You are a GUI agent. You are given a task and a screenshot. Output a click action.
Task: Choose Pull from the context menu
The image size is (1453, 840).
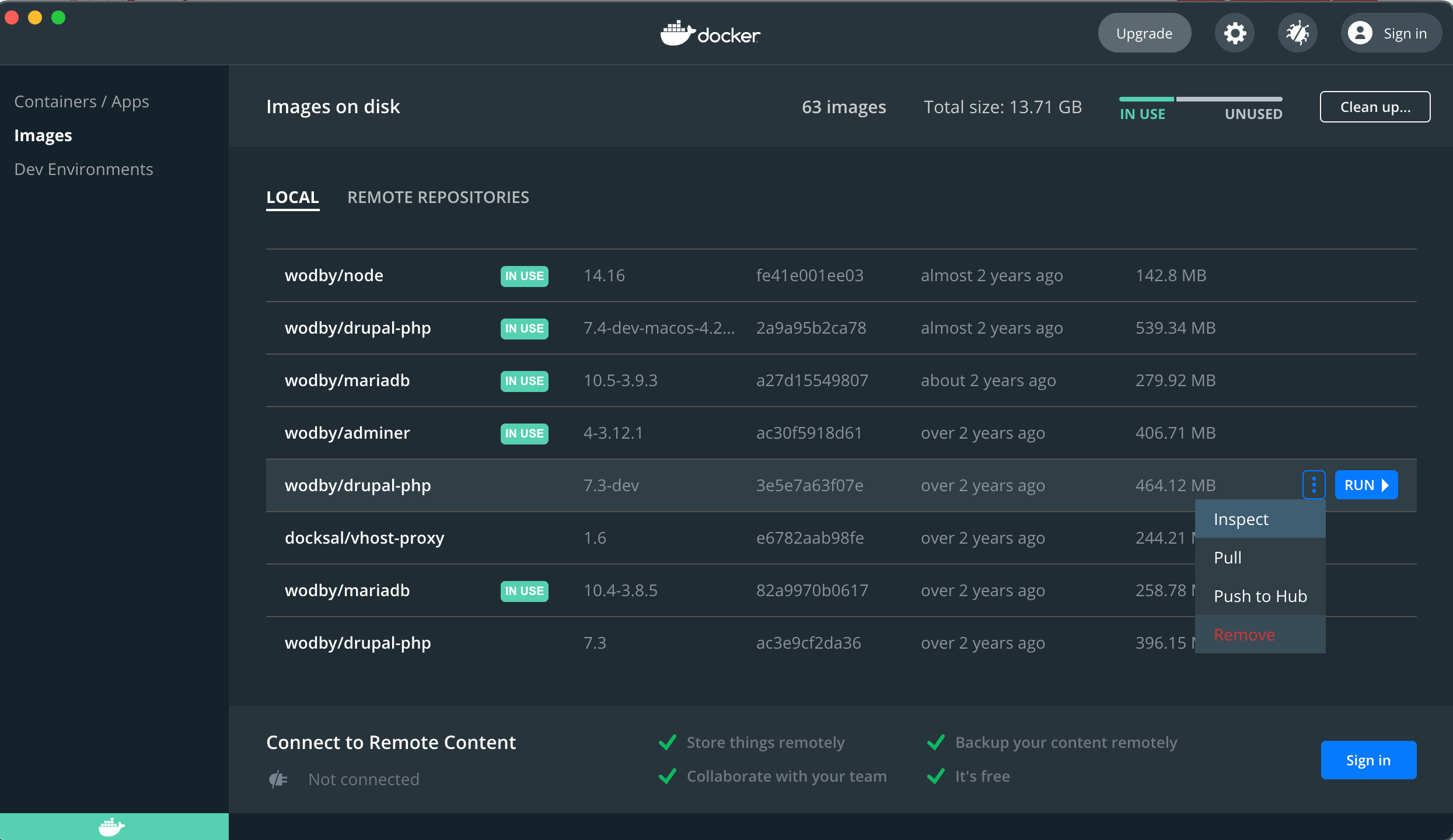1260,557
